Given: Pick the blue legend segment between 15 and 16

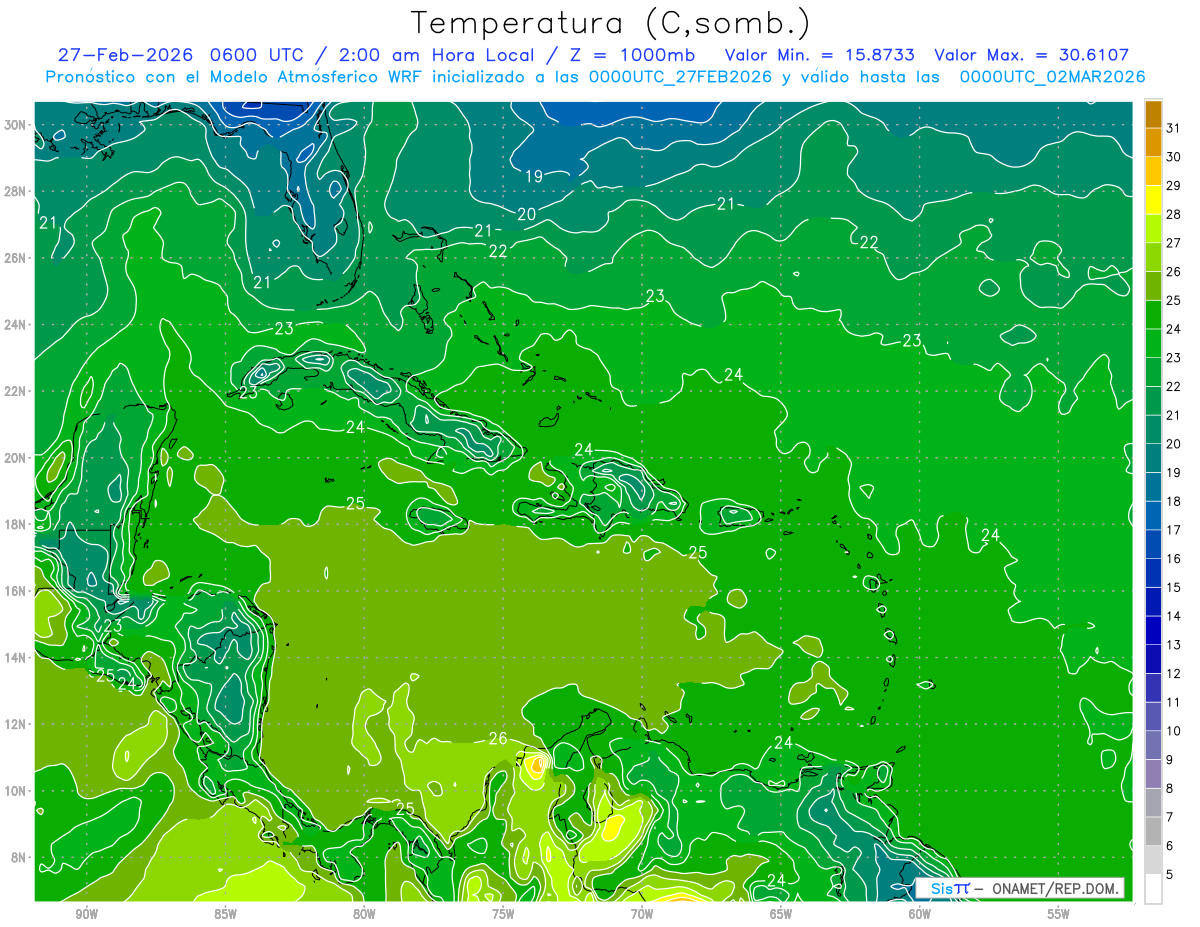Looking at the screenshot, I should [x=1153, y=573].
